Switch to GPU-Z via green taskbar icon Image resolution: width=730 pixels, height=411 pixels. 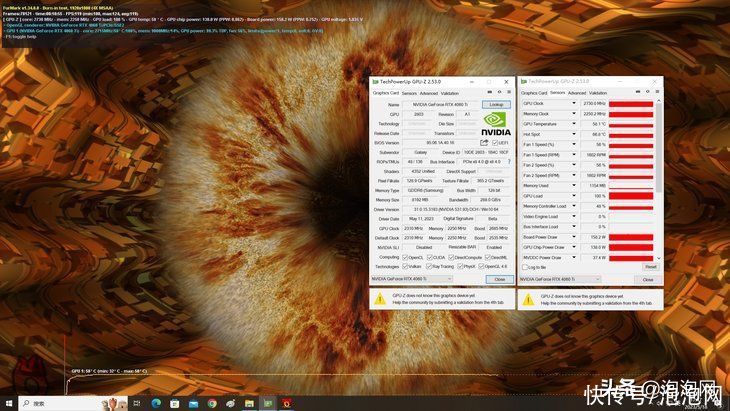(268, 403)
